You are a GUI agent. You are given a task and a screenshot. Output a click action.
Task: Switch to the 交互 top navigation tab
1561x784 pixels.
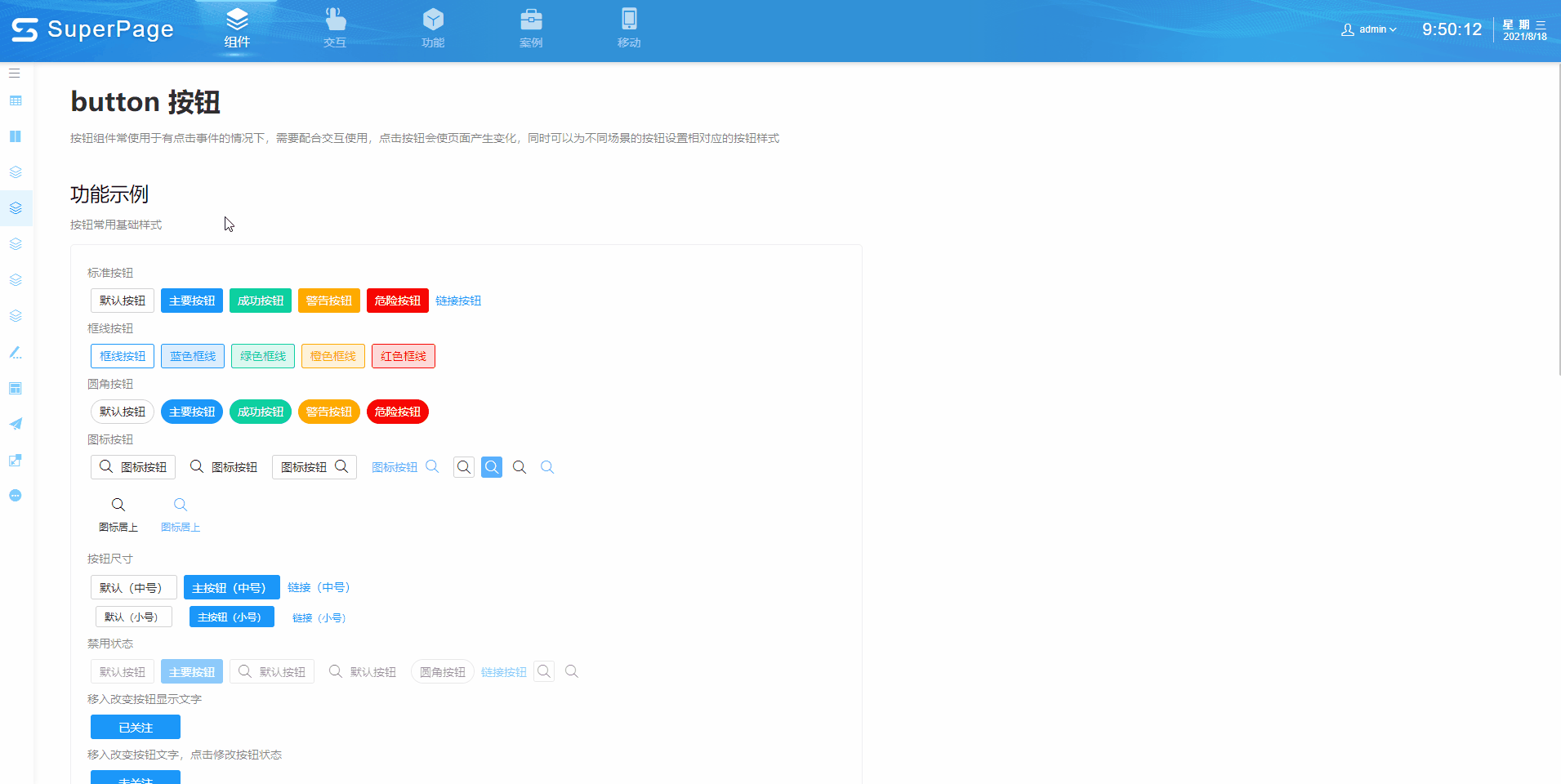[x=335, y=29]
